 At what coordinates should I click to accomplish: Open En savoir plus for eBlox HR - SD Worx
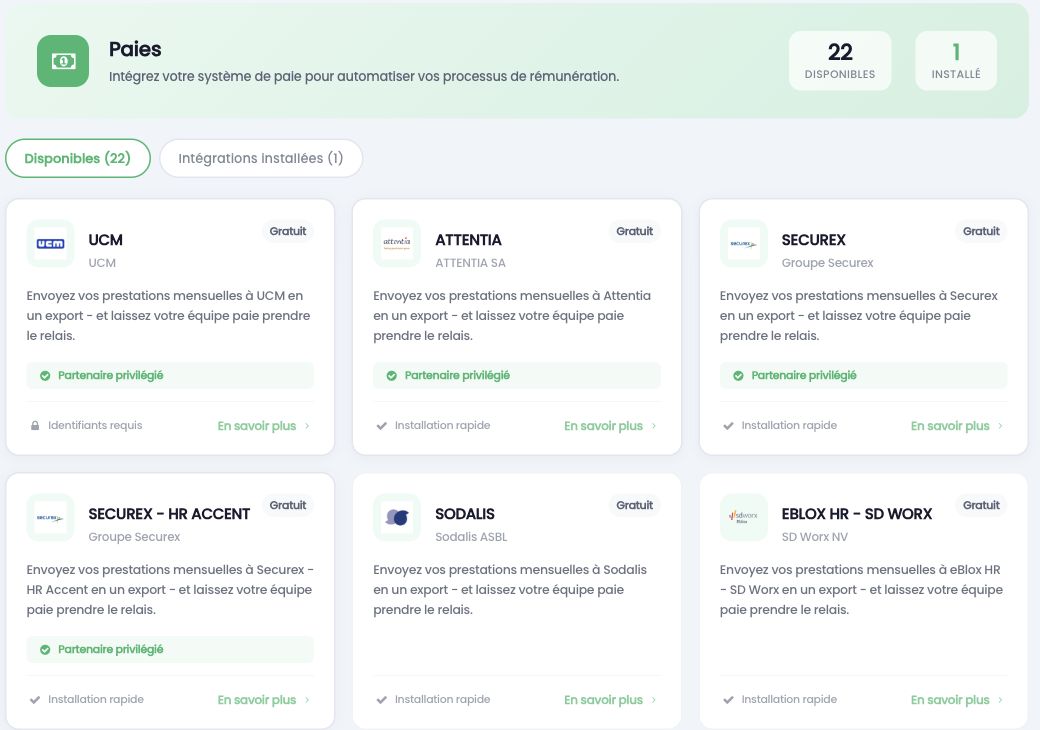[950, 700]
